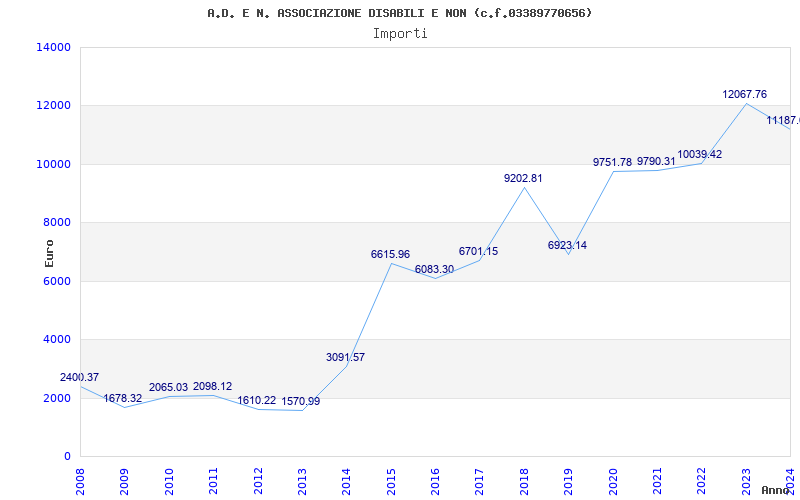Click the 12000 y-axis tick label
The height and width of the screenshot is (500, 800).
point(54,106)
